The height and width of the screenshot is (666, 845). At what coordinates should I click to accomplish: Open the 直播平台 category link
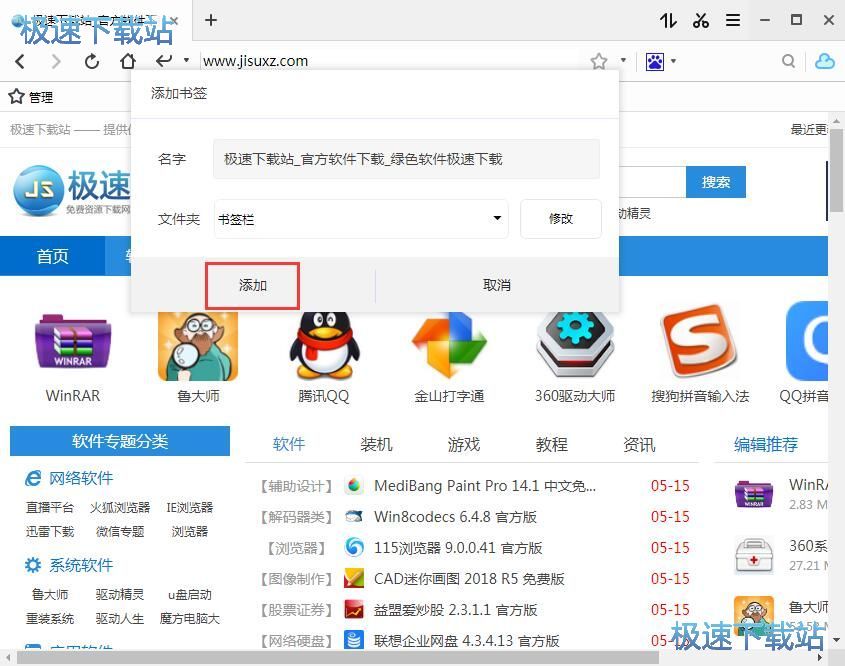point(50,508)
